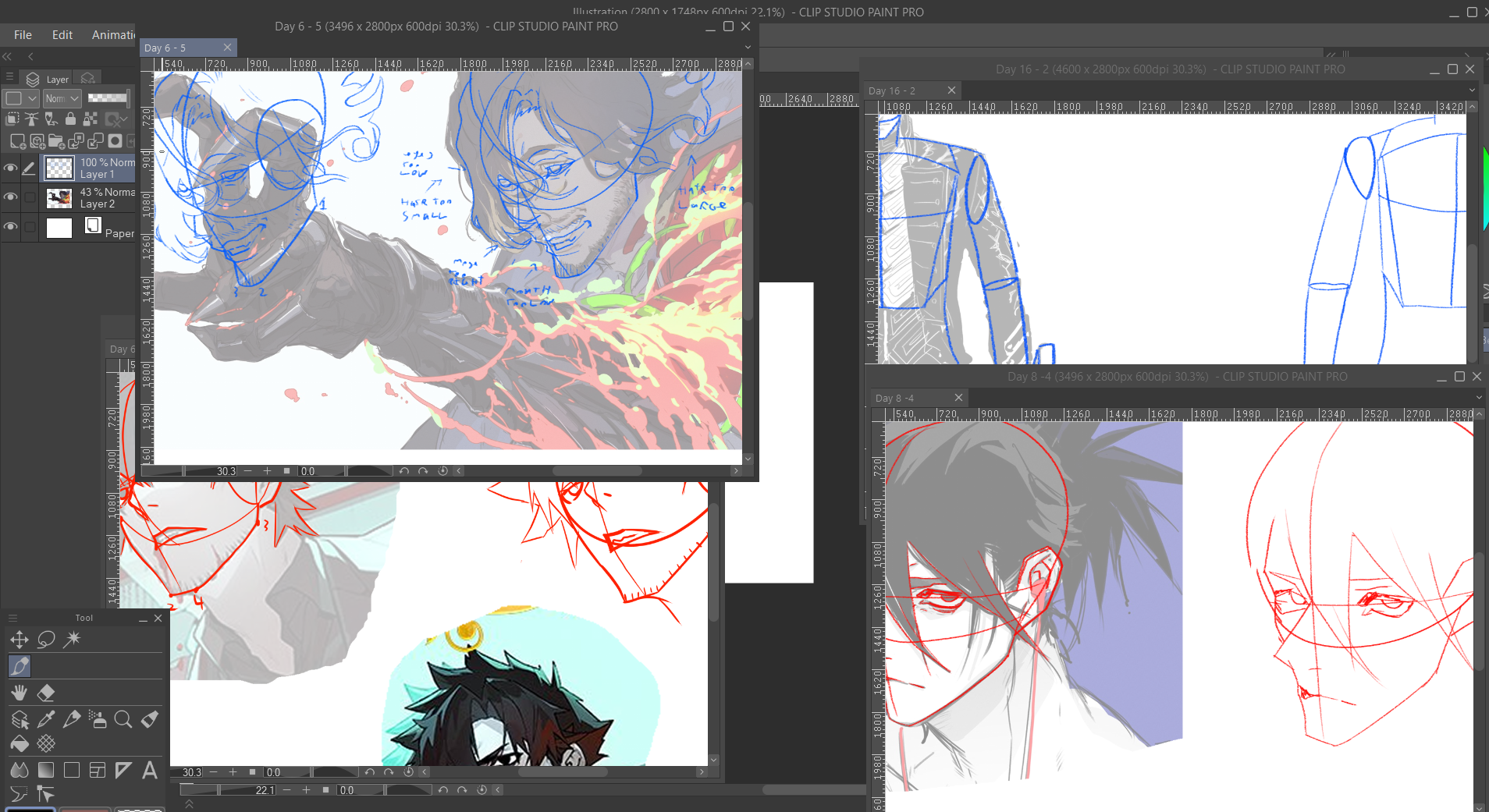
Task: Select the Blend tool
Action: click(20, 771)
